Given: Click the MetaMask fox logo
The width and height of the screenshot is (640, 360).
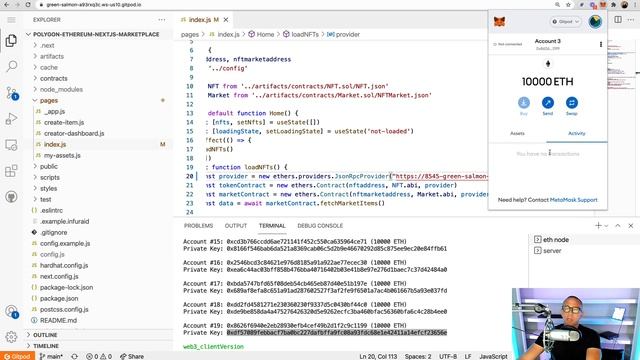Looking at the screenshot, I should point(499,21).
